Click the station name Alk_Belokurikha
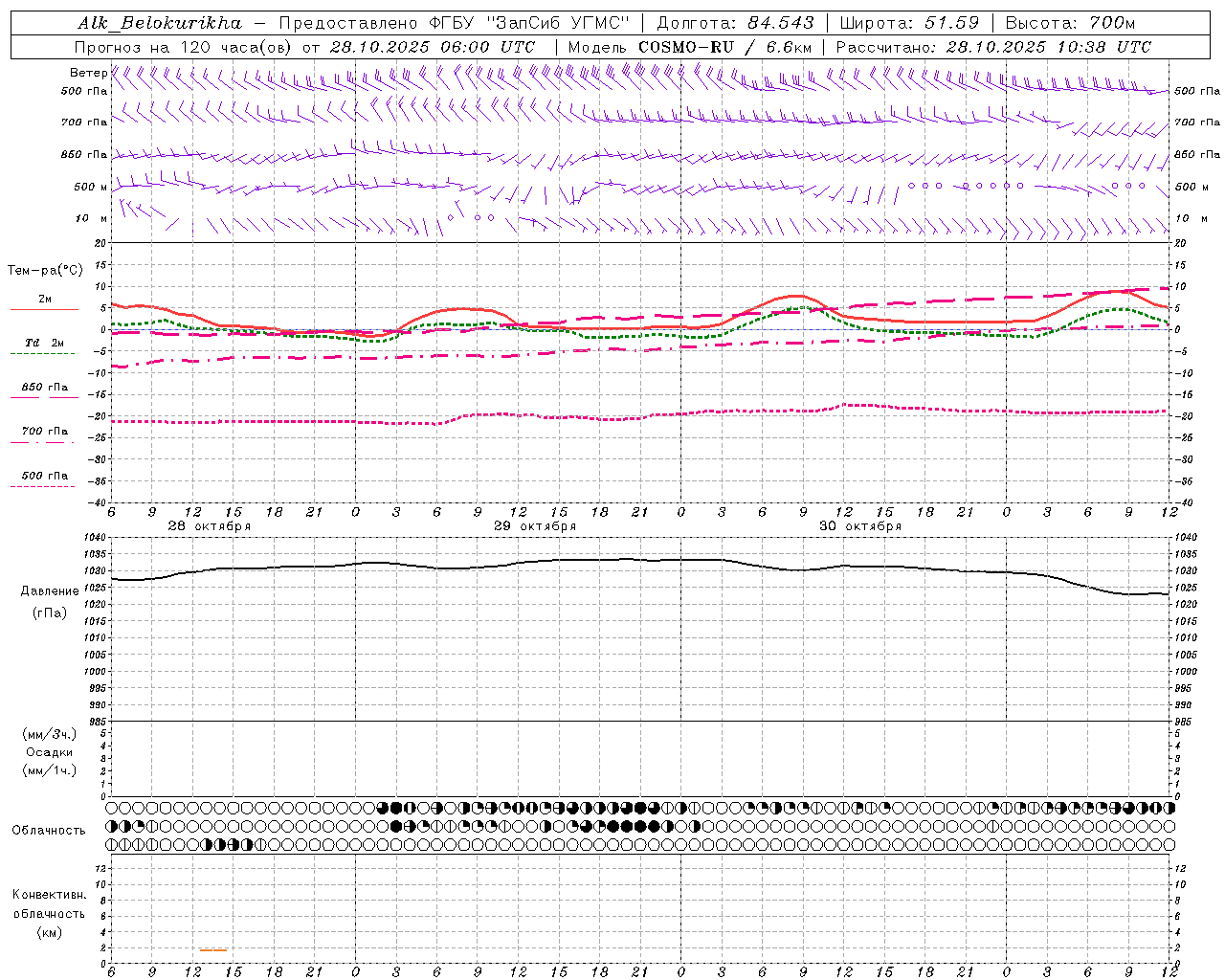The height and width of the screenshot is (980, 1225). [x=160, y=23]
